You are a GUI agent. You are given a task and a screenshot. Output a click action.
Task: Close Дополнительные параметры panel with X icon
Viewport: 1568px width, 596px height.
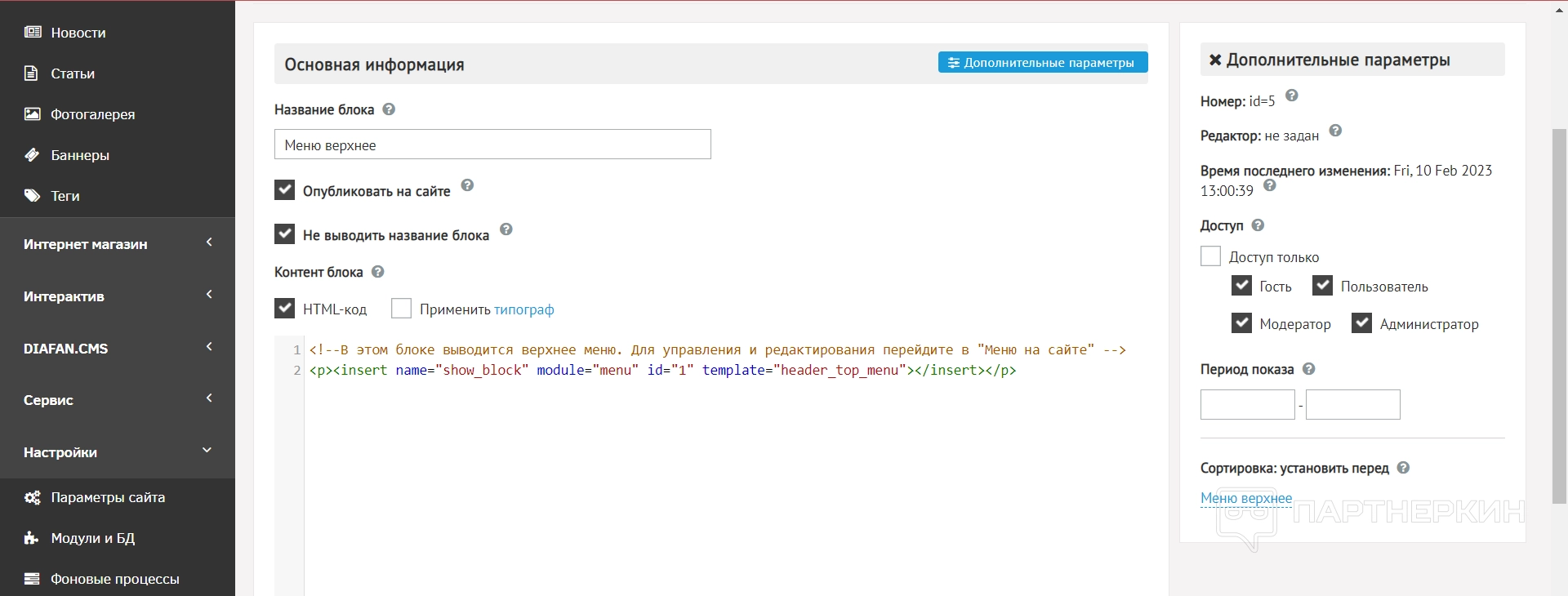click(x=1215, y=60)
